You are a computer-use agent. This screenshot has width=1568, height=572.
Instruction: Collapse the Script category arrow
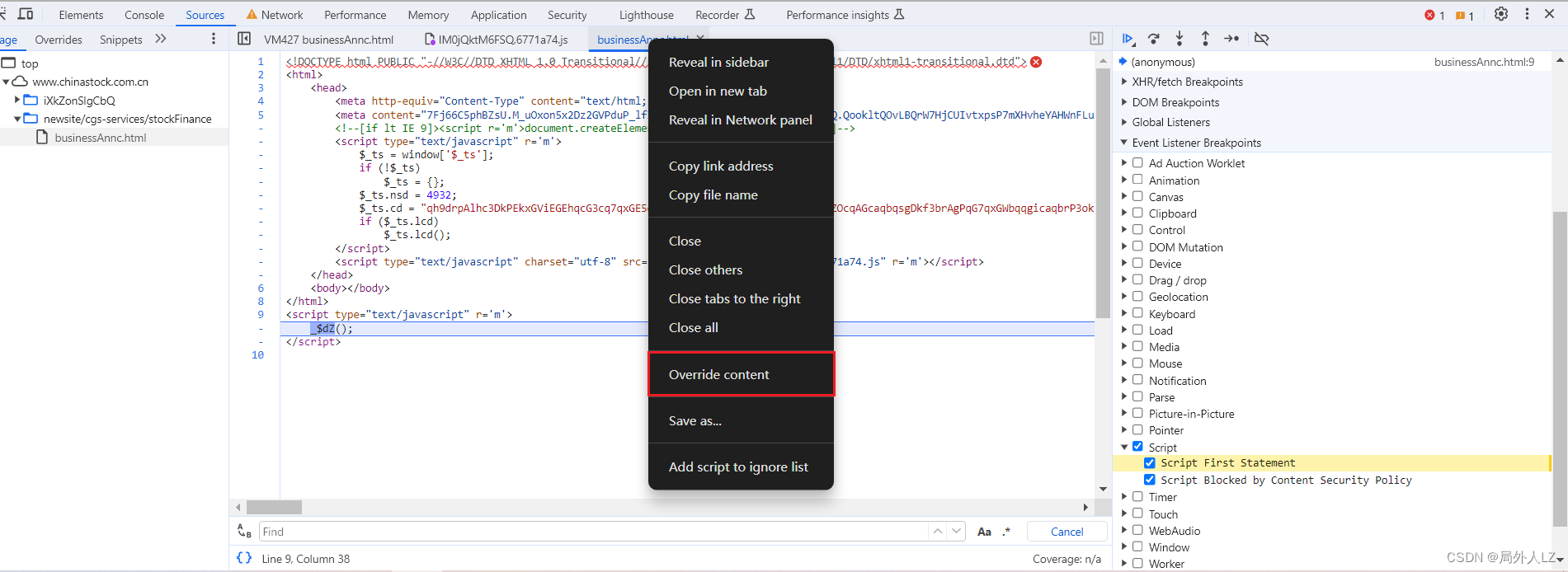pyautogui.click(x=1124, y=447)
